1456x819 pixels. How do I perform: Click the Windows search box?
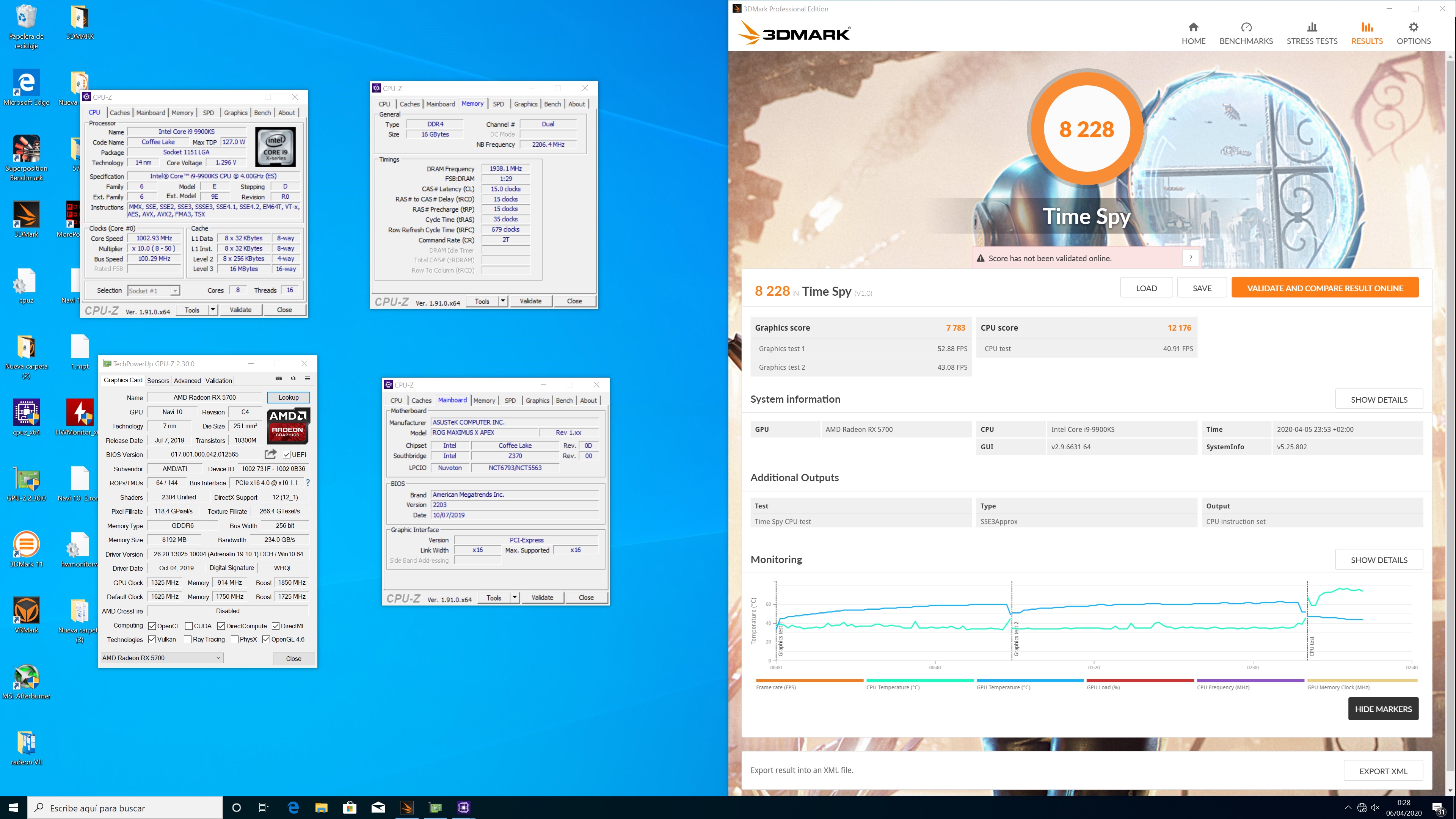pyautogui.click(x=125, y=808)
